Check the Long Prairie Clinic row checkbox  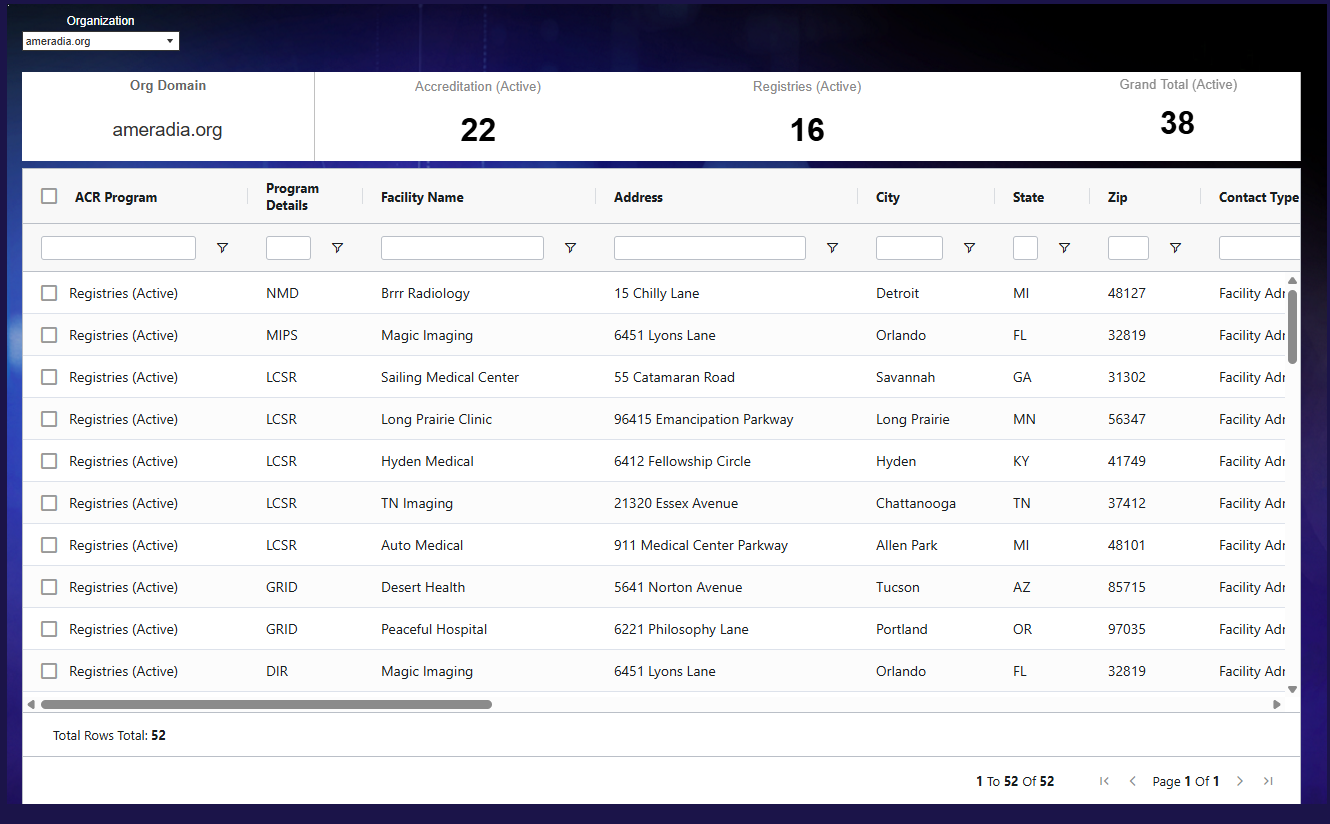click(x=49, y=419)
